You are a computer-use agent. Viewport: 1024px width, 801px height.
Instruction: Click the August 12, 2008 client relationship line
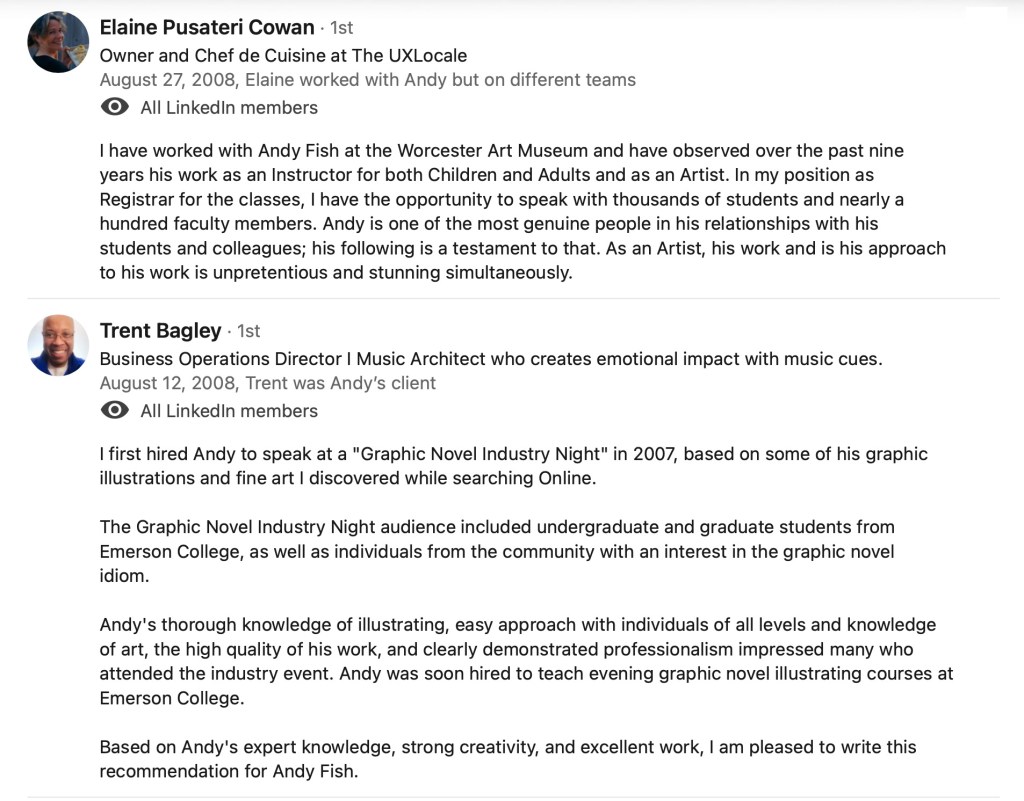pos(267,382)
